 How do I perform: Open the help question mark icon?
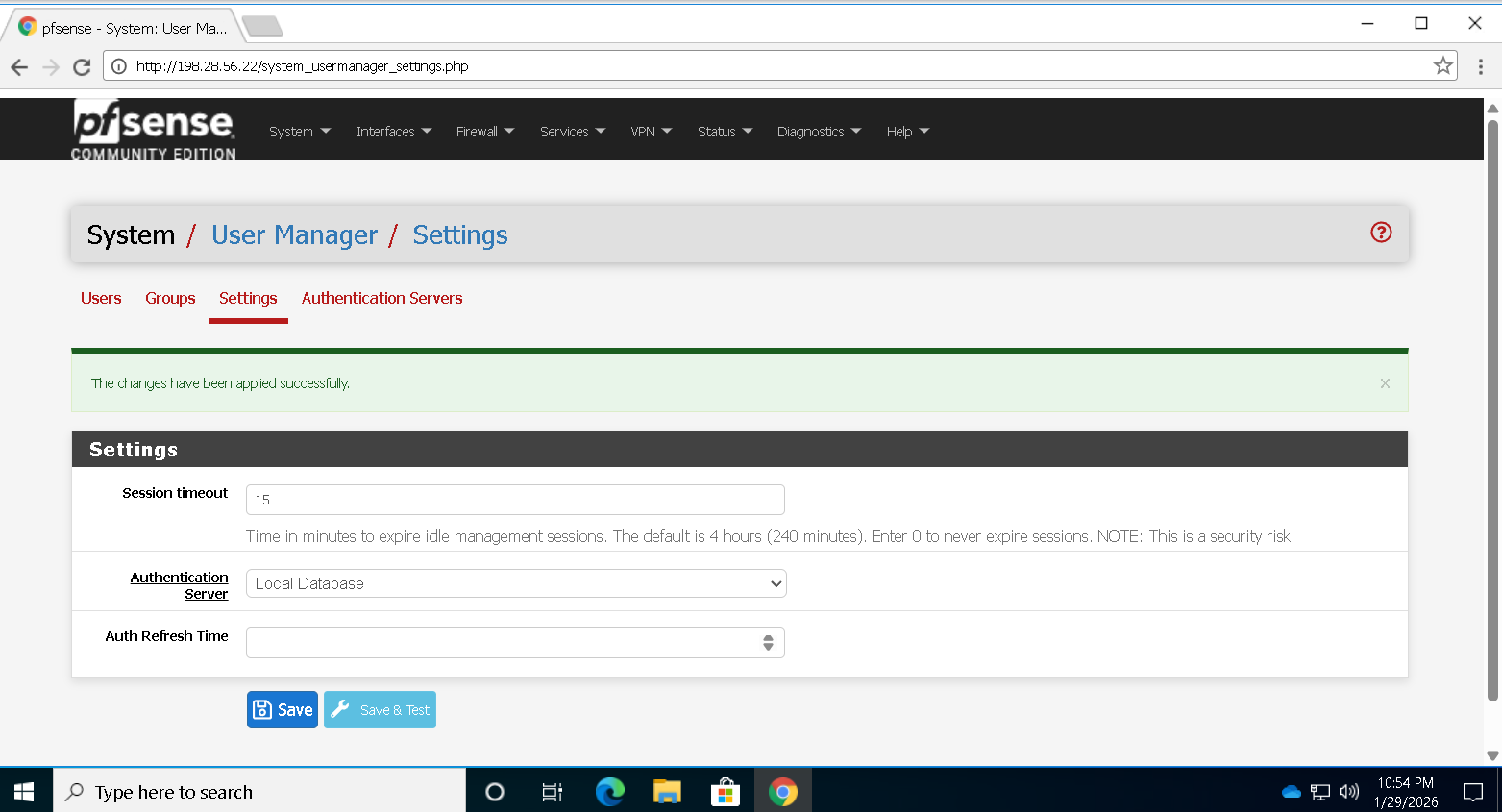[x=1380, y=233]
